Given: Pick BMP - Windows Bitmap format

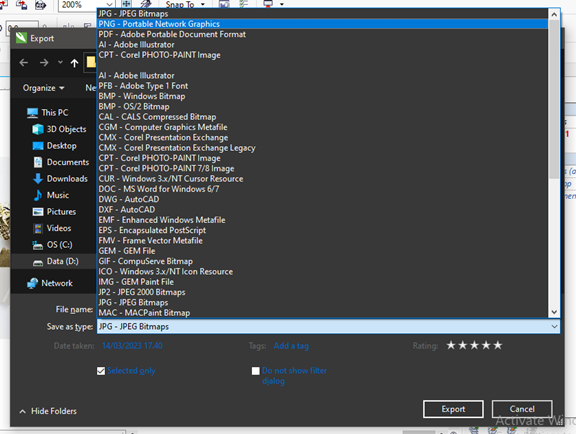Looking at the screenshot, I should click(x=323, y=96).
